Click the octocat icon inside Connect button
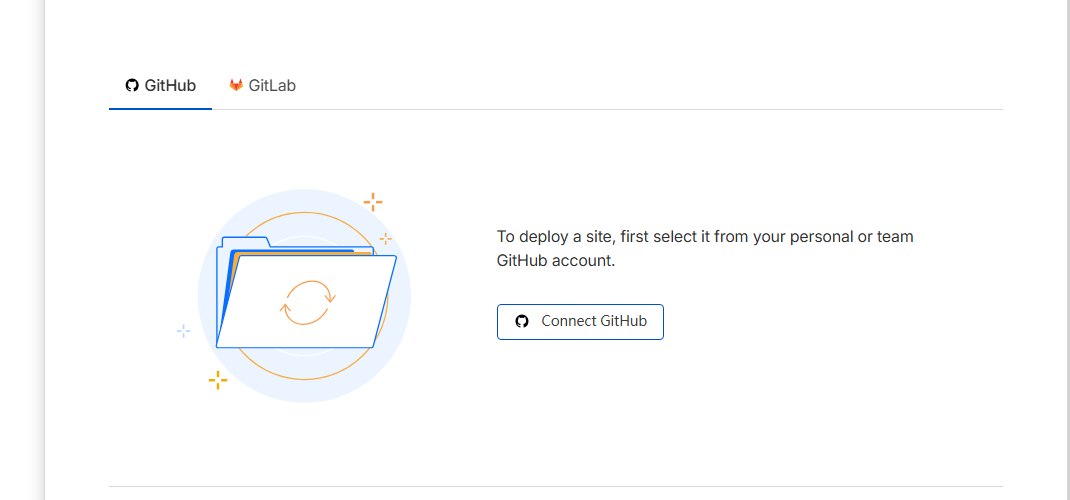1070x500 pixels. 522,321
